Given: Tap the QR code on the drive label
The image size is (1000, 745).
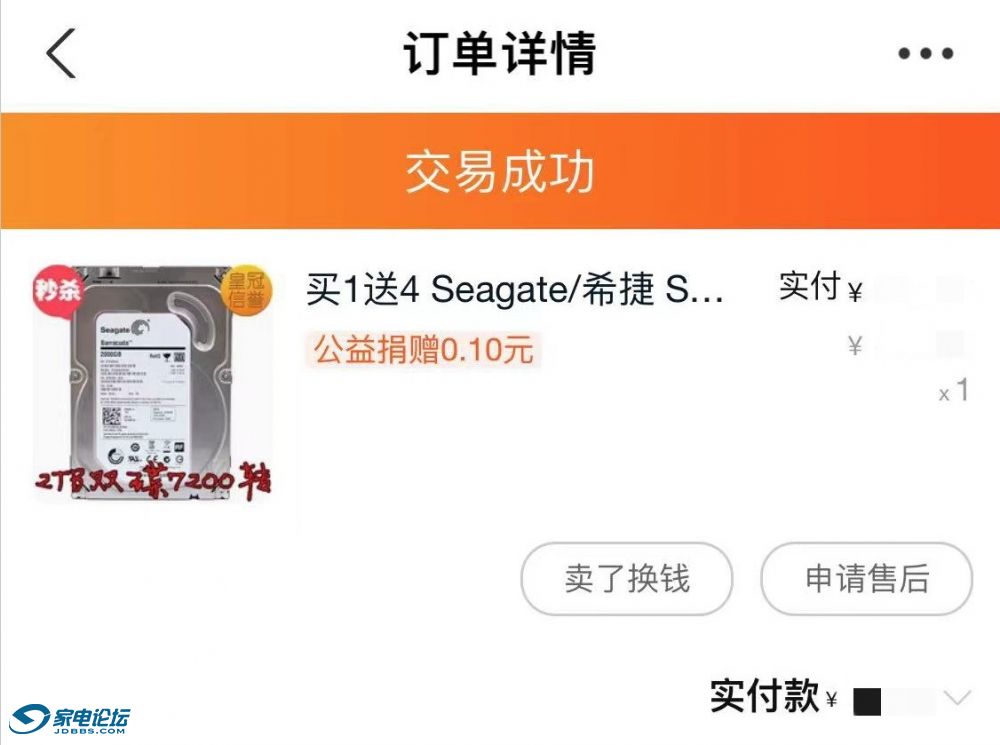Looking at the screenshot, I should [112, 417].
